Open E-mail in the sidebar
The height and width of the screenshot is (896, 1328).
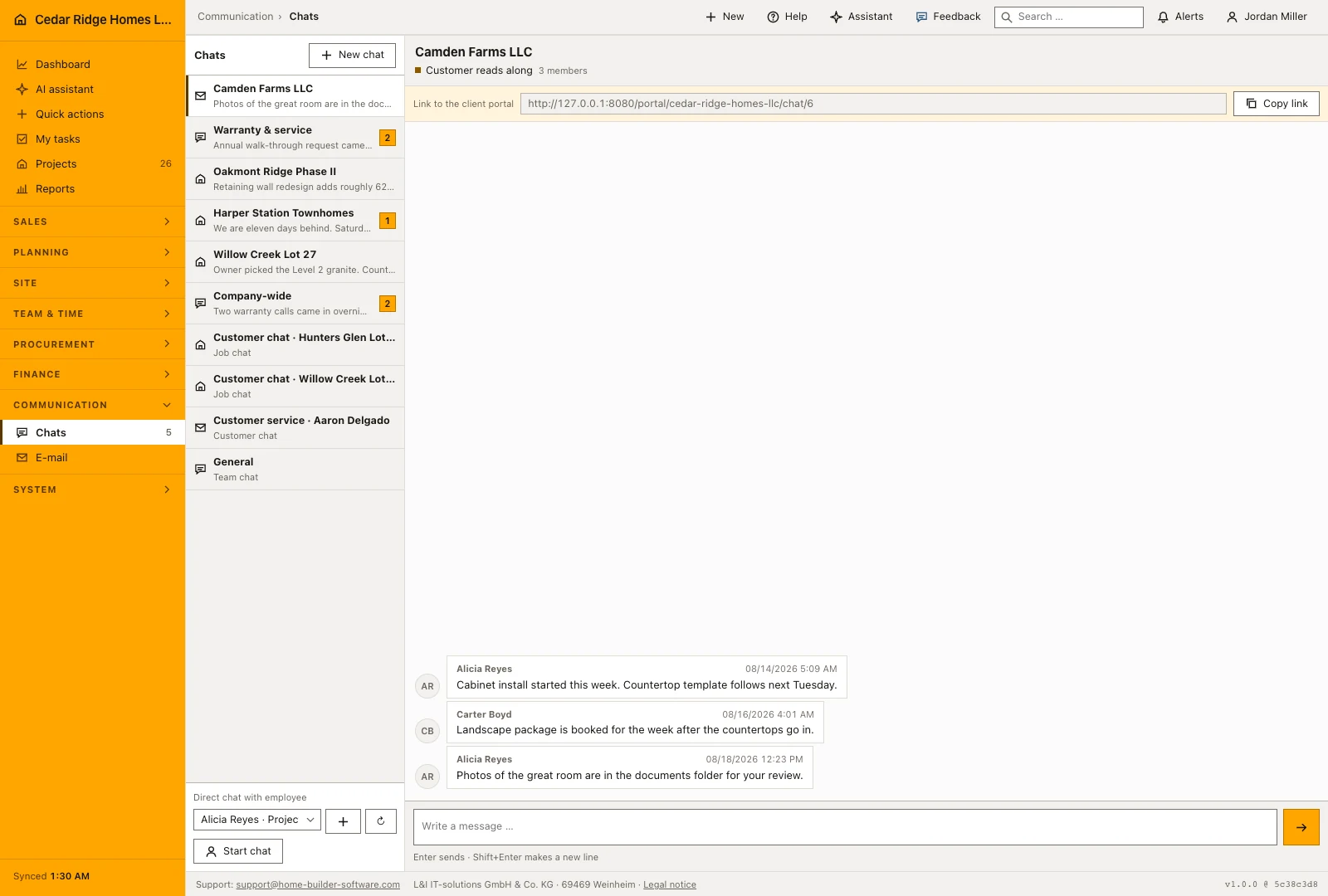(x=92, y=457)
